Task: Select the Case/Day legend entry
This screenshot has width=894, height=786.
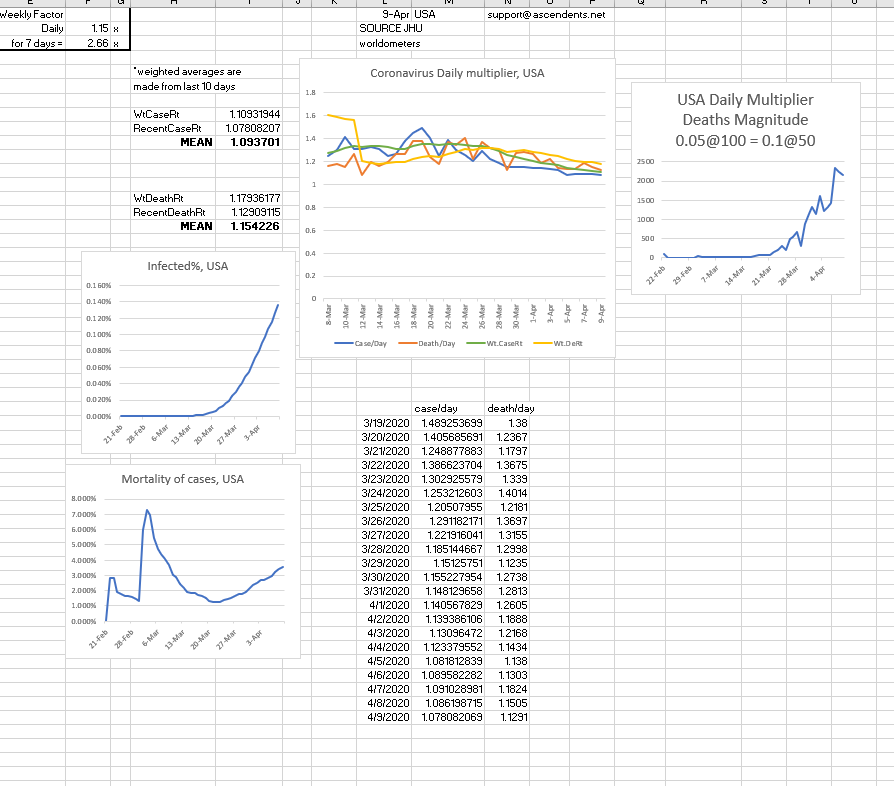Action: (x=364, y=343)
